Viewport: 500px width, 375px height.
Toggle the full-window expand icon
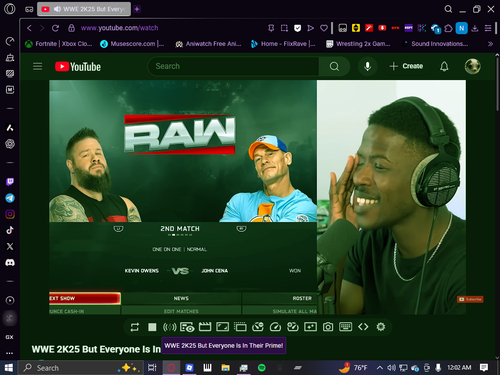[222, 327]
